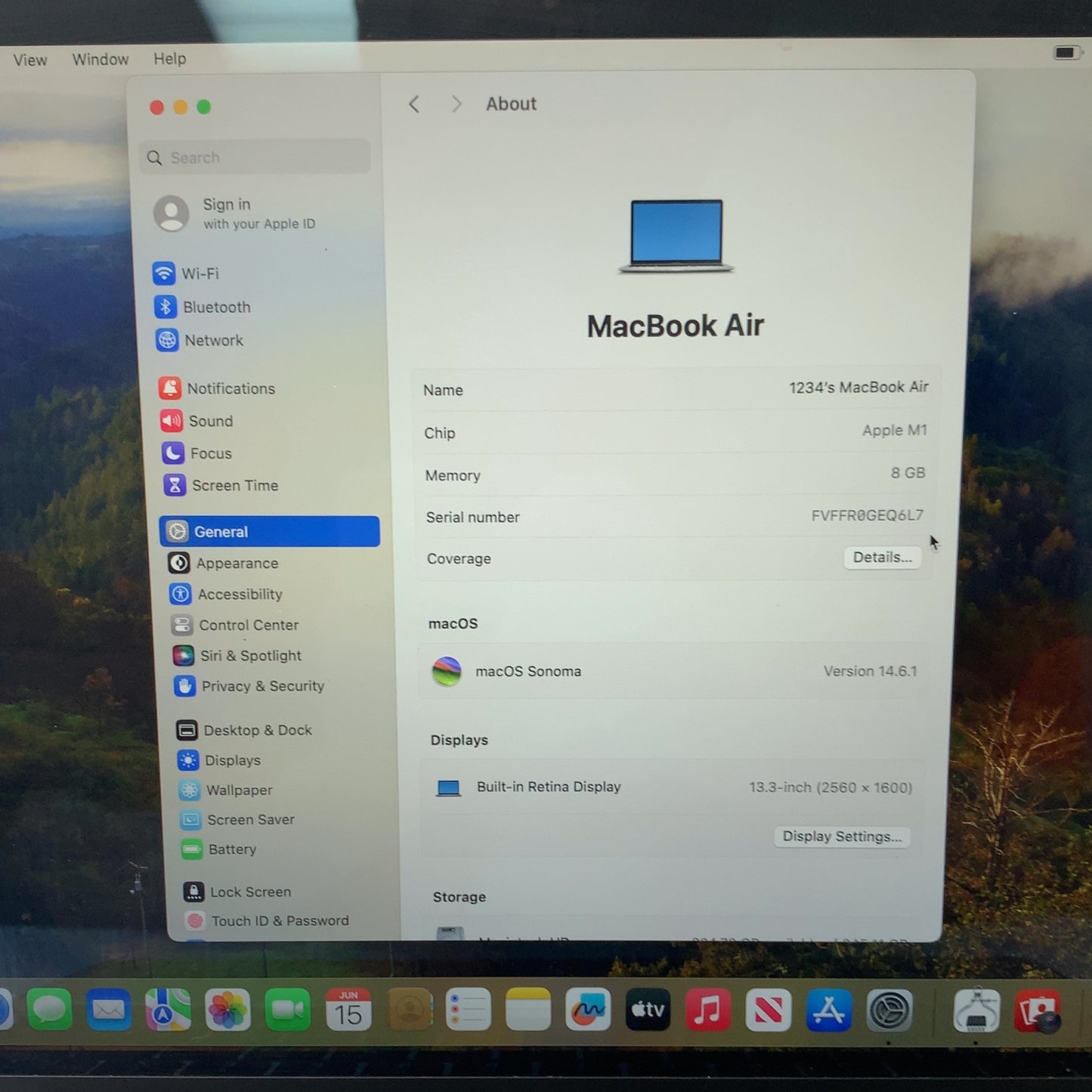
Task: Open the App Store from the Dock
Action: pos(828,1010)
